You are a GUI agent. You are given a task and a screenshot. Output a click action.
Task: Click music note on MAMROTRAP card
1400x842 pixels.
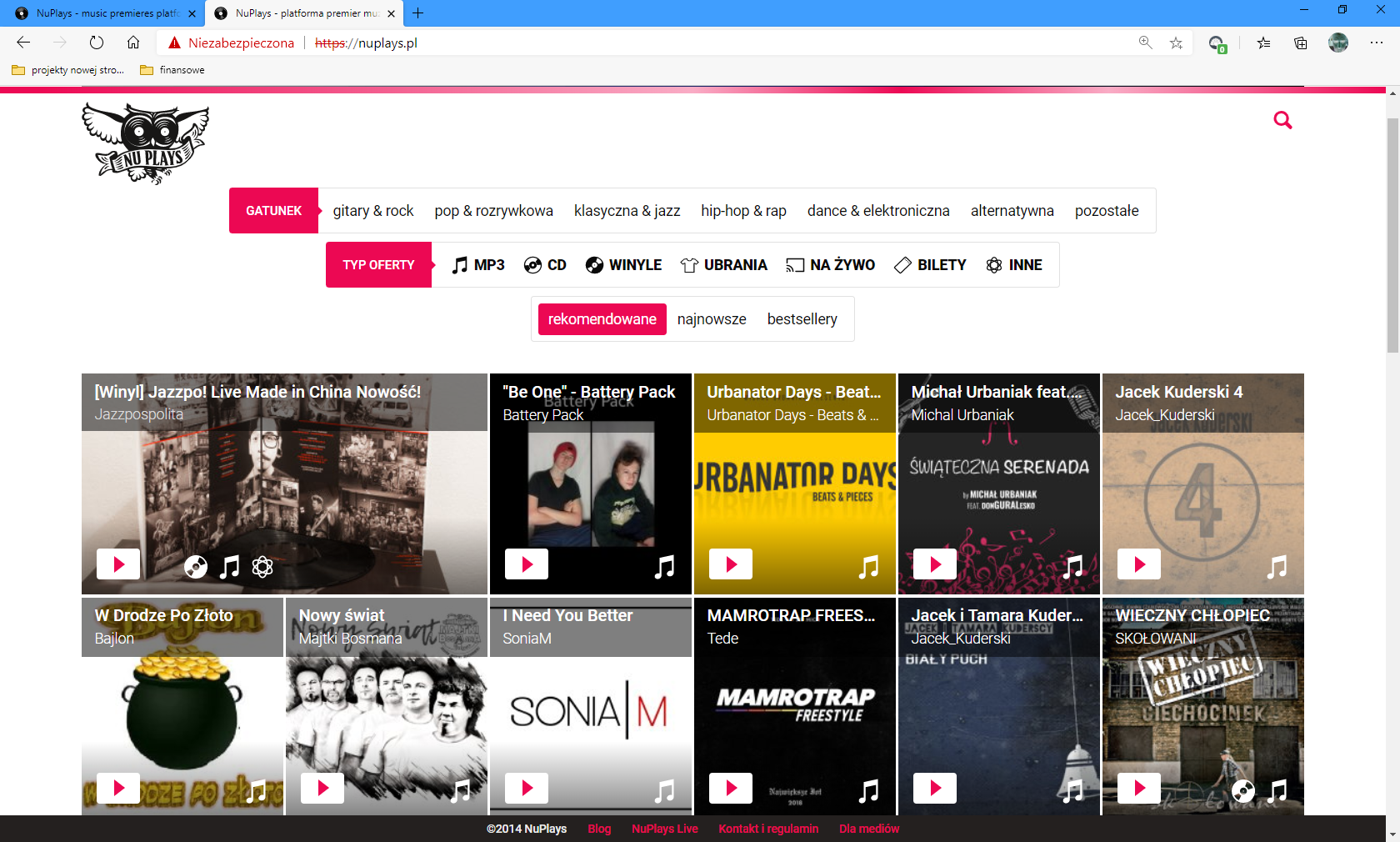click(x=868, y=790)
